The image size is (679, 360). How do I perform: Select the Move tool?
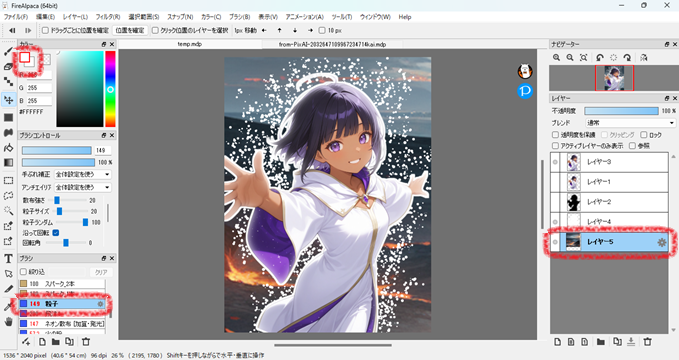[8, 100]
